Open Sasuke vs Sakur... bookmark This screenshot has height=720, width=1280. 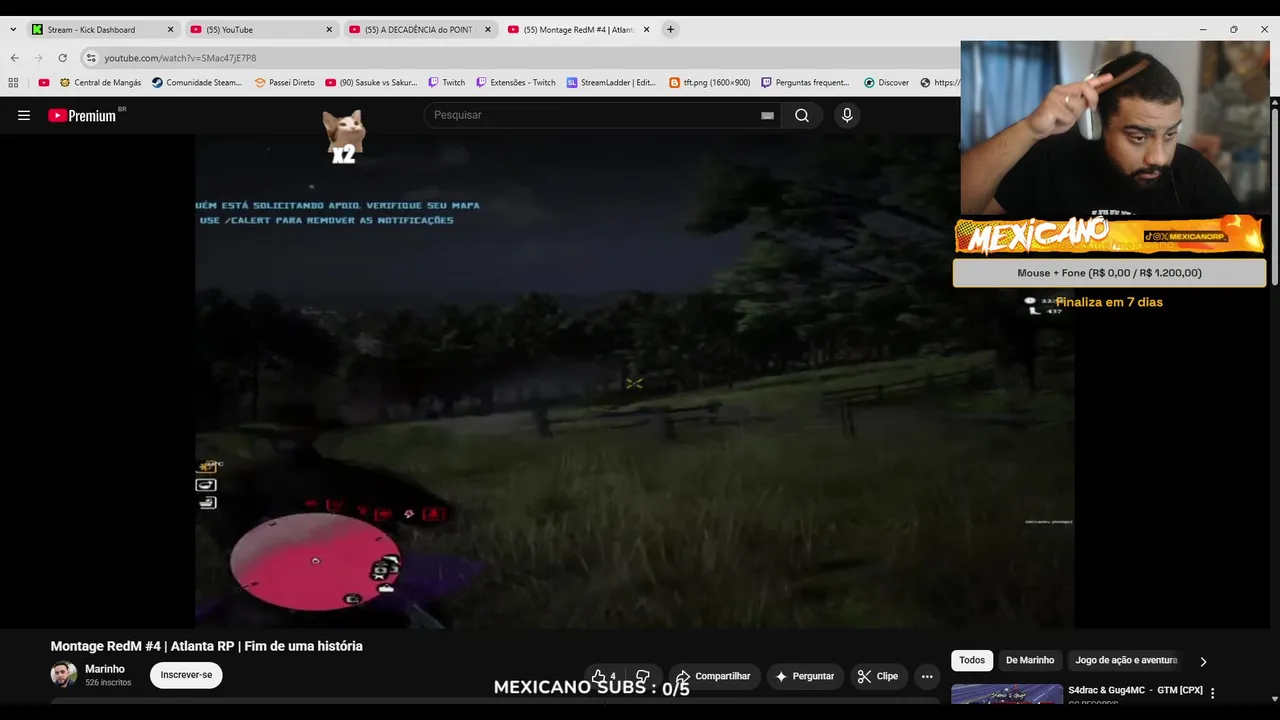tap(371, 83)
